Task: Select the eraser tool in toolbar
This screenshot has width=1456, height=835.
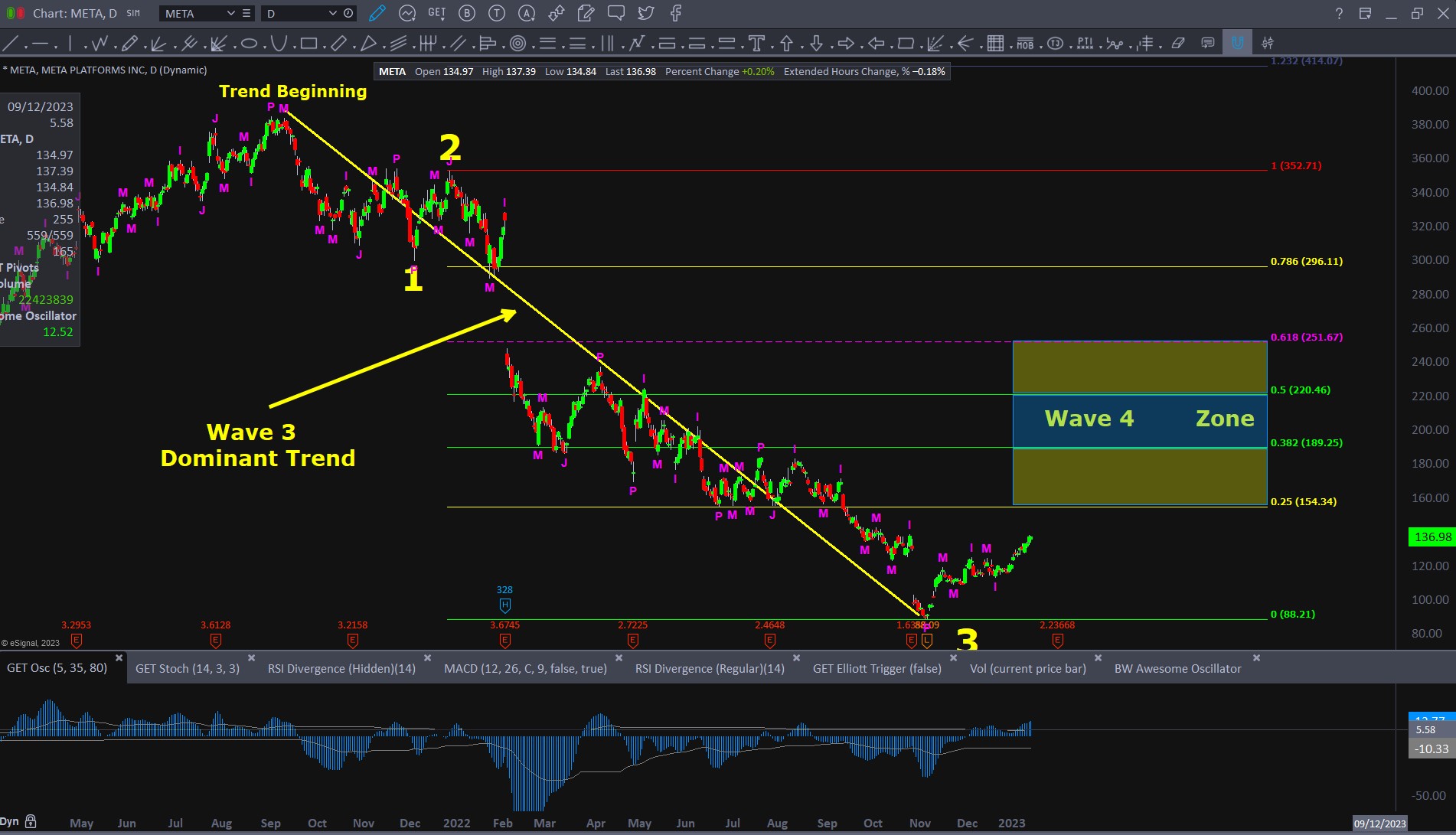Action: 1178,44
